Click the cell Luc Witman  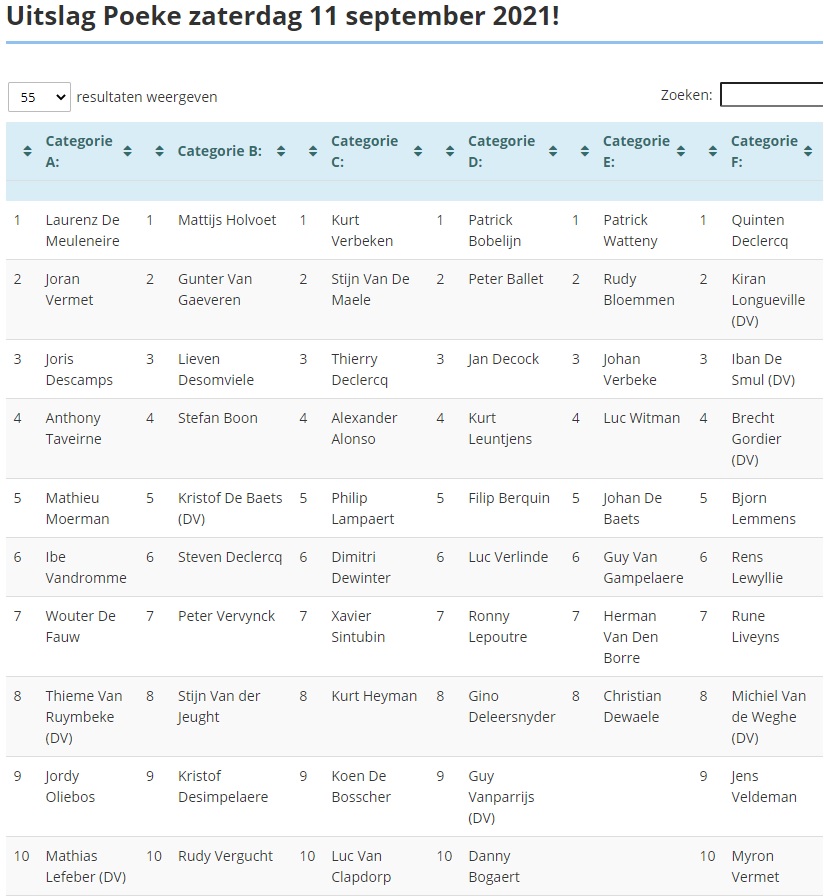pos(642,418)
